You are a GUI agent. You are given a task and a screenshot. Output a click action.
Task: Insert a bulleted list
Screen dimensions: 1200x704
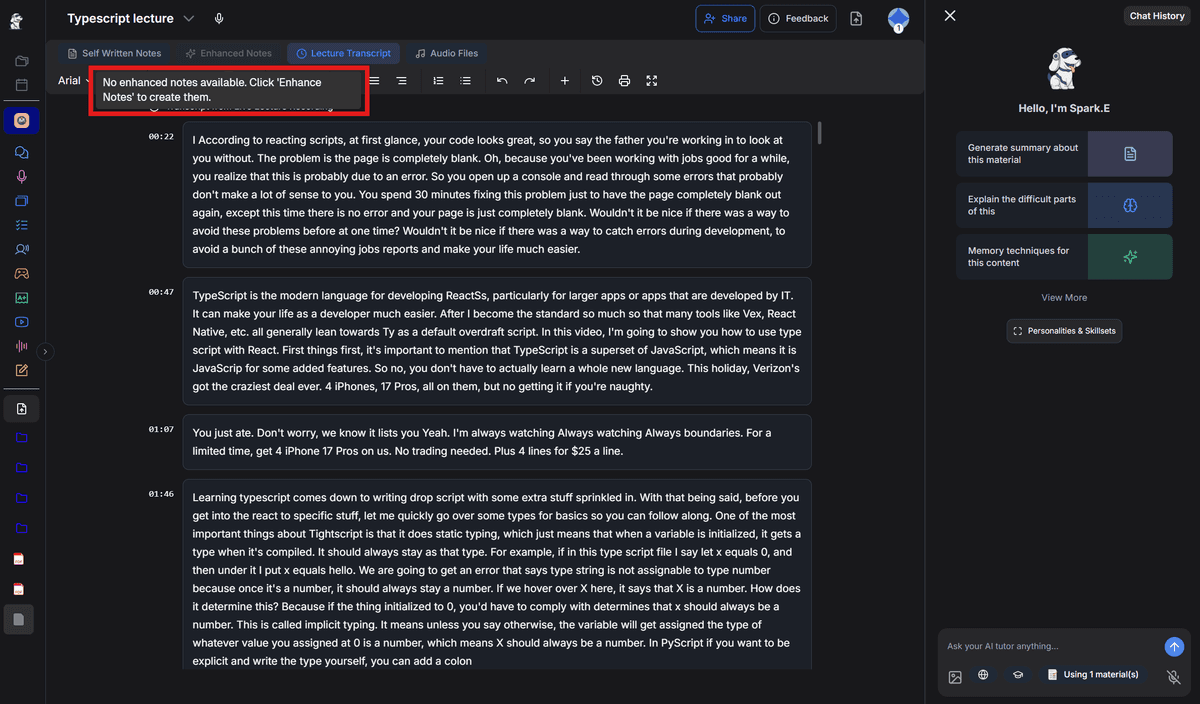(x=465, y=80)
